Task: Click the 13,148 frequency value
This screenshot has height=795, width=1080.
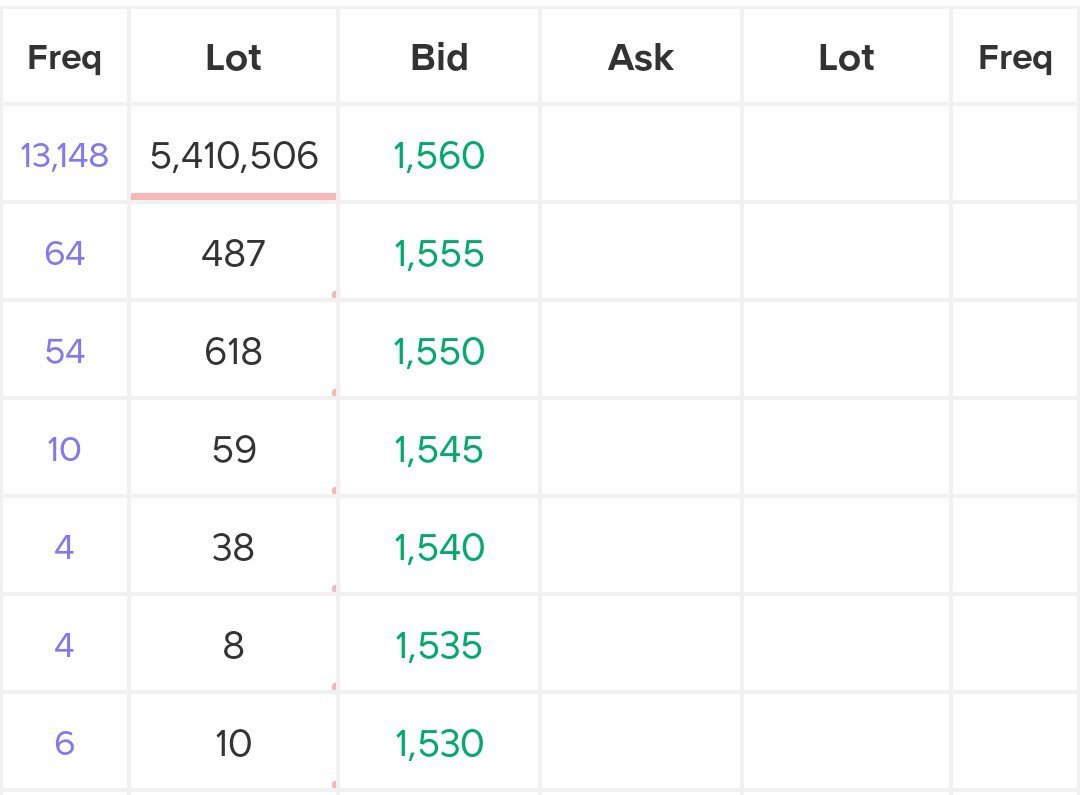Action: coord(65,155)
